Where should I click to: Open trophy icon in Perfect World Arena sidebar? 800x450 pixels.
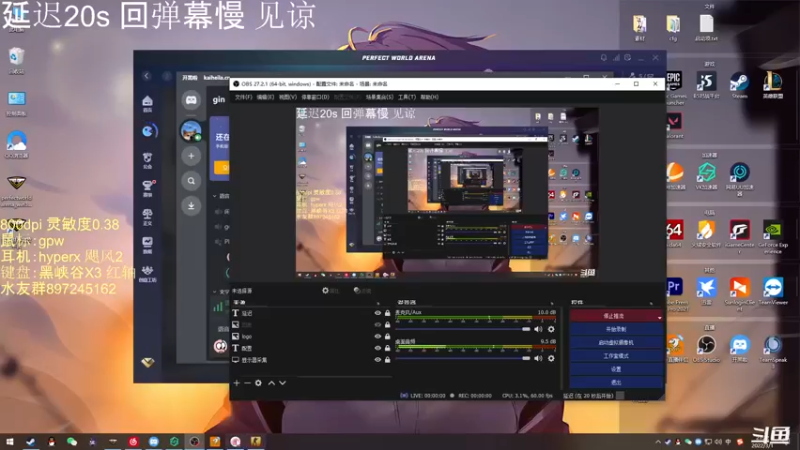(x=147, y=188)
